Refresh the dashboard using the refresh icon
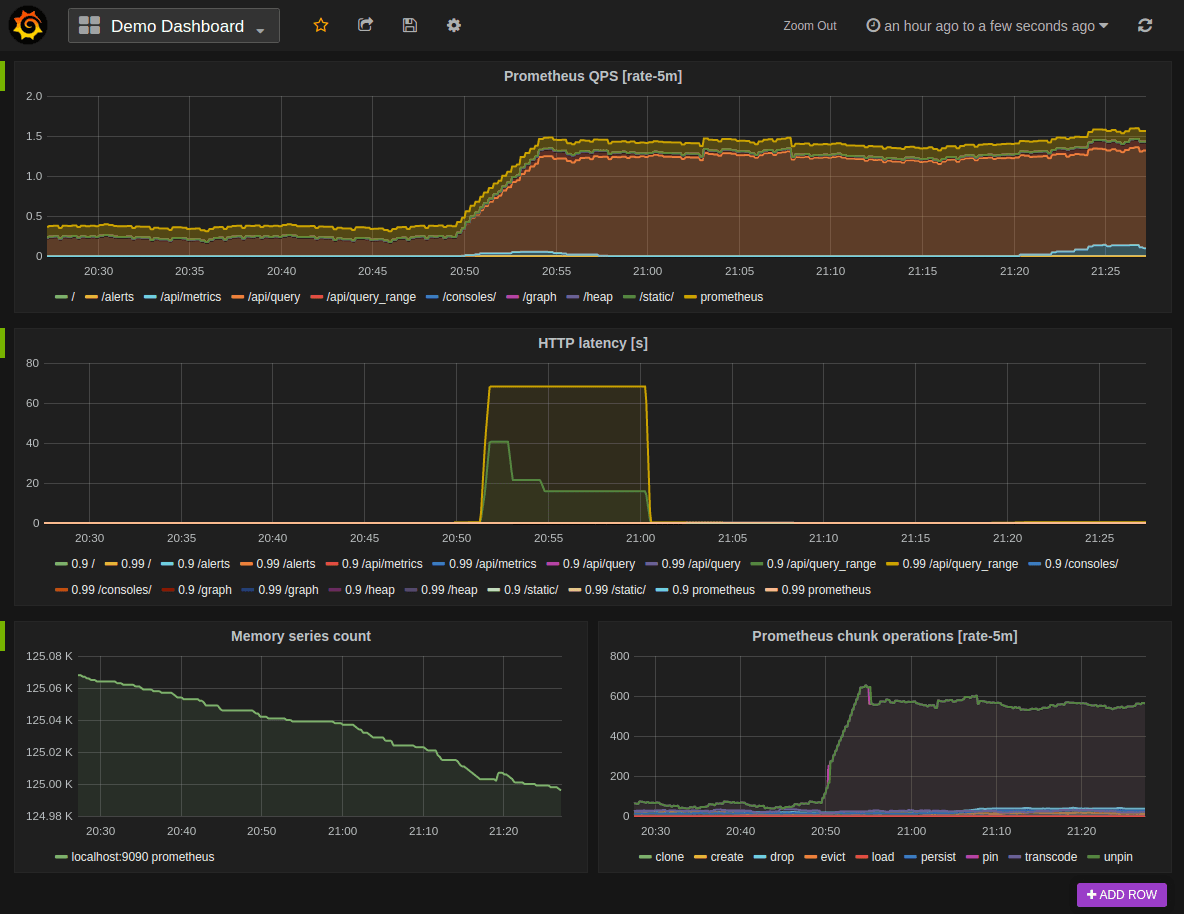Screen dimensions: 1184x914 (x=1144, y=25)
